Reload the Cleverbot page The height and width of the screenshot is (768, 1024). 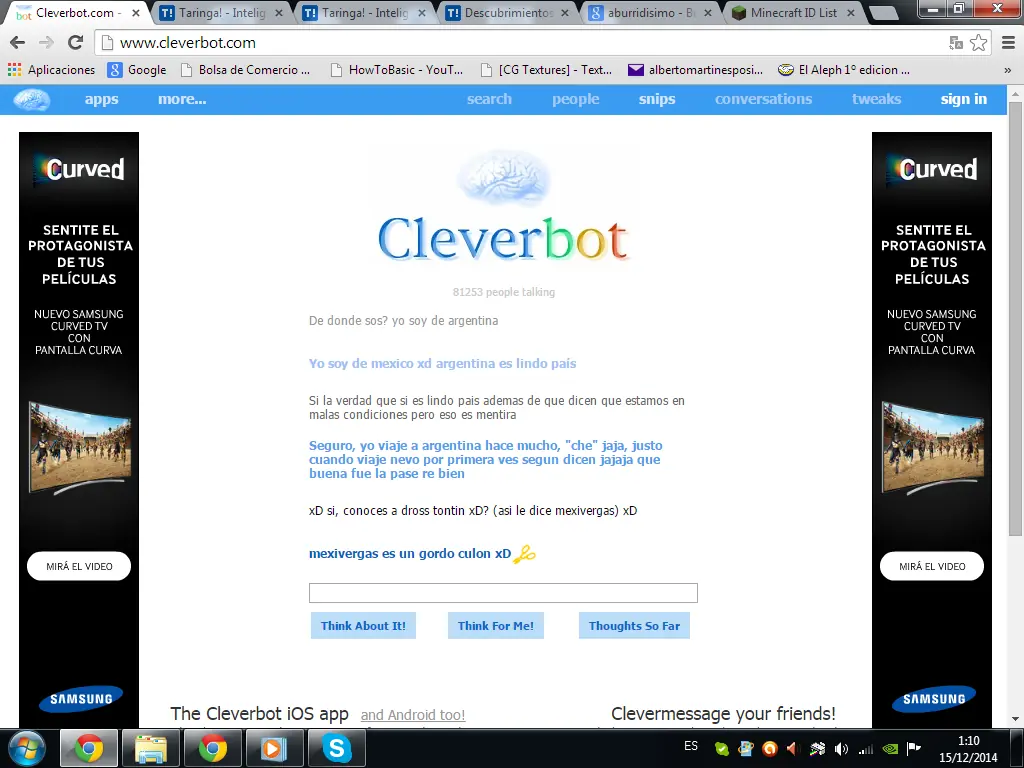pos(76,42)
